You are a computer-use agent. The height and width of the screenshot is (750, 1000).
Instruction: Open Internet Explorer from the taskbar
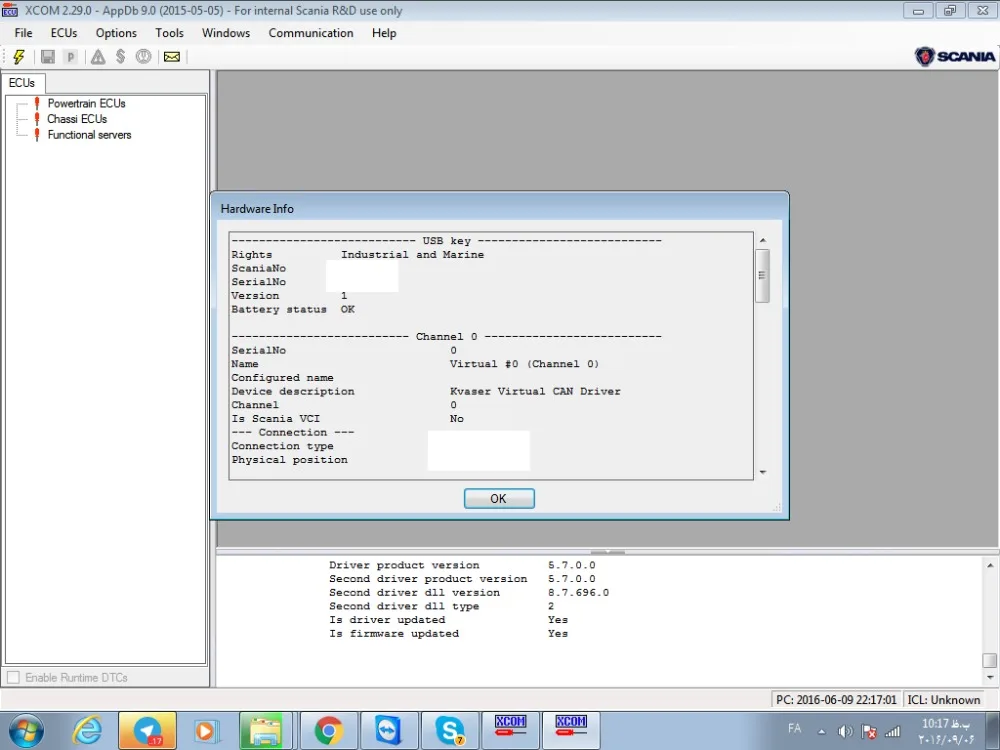[x=86, y=731]
